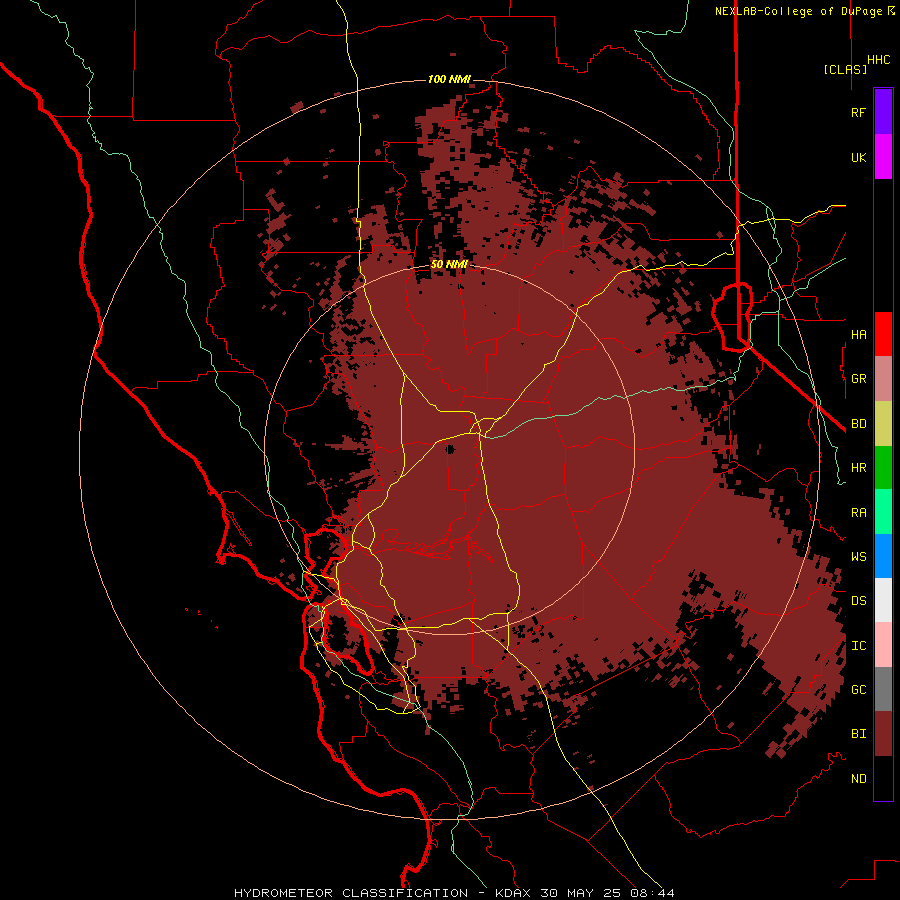
Task: Select the BD yellow legend swatch
Action: 883,424
